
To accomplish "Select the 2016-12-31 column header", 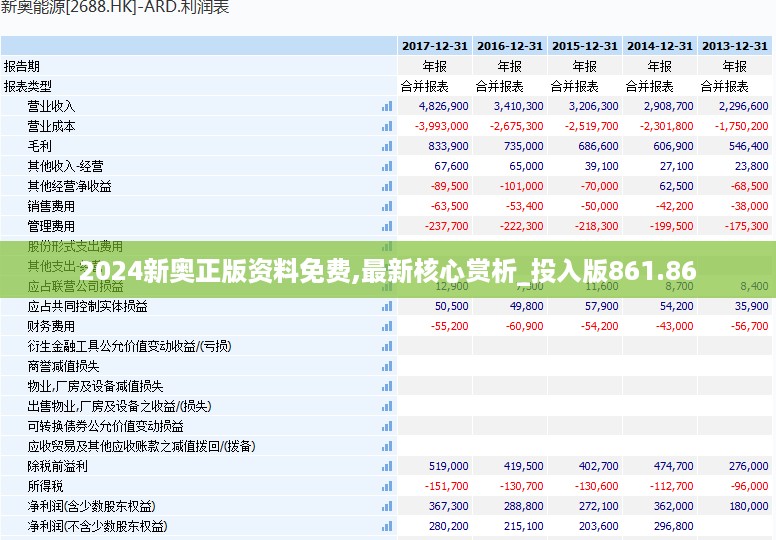I will [510, 46].
